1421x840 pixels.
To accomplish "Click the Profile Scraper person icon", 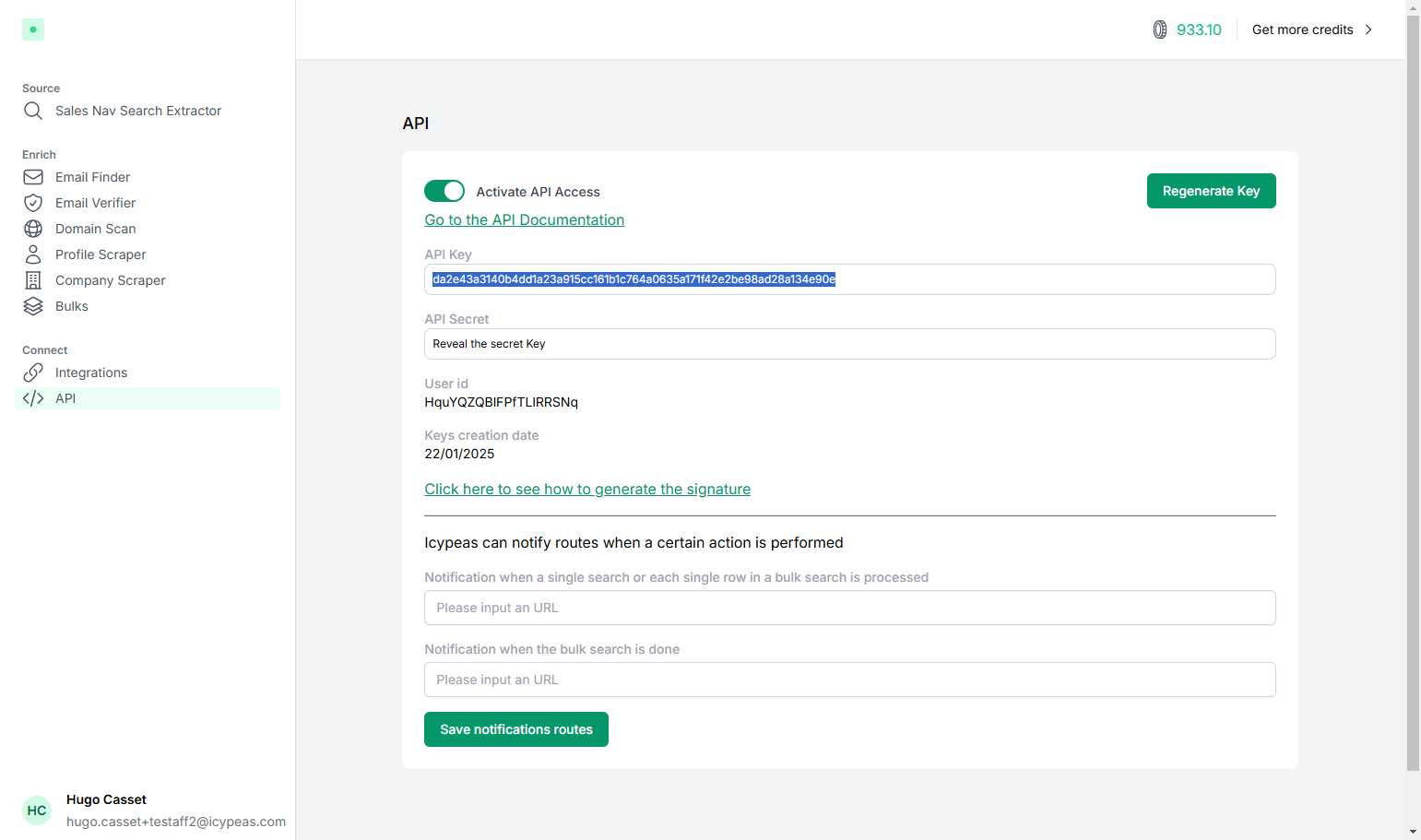I will click(33, 254).
